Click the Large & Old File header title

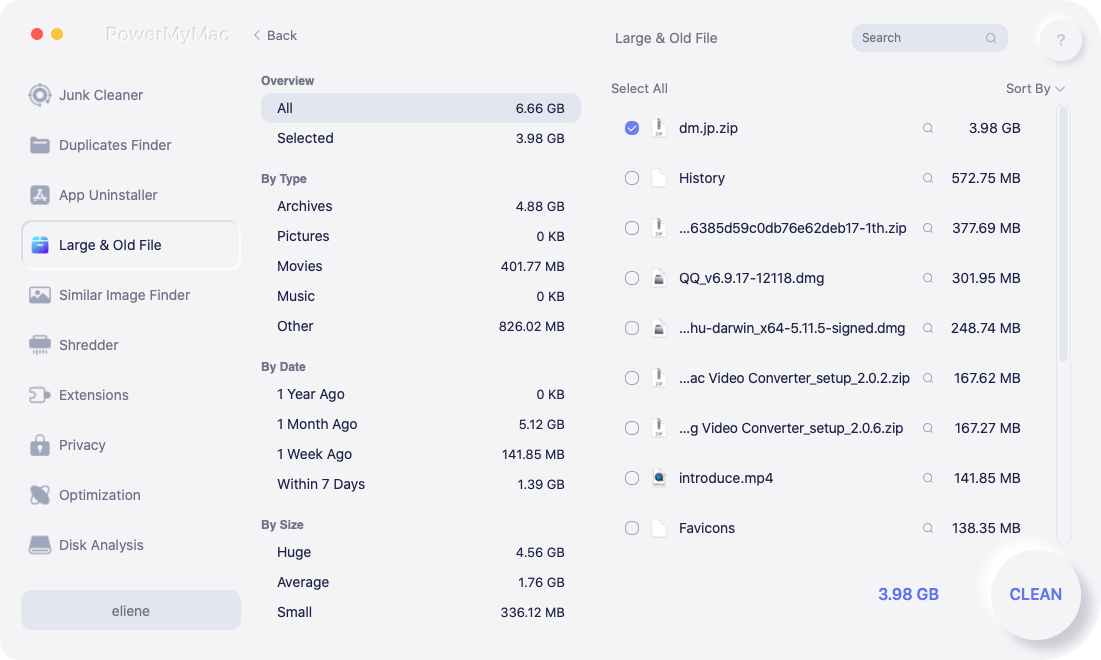pyautogui.click(x=666, y=38)
